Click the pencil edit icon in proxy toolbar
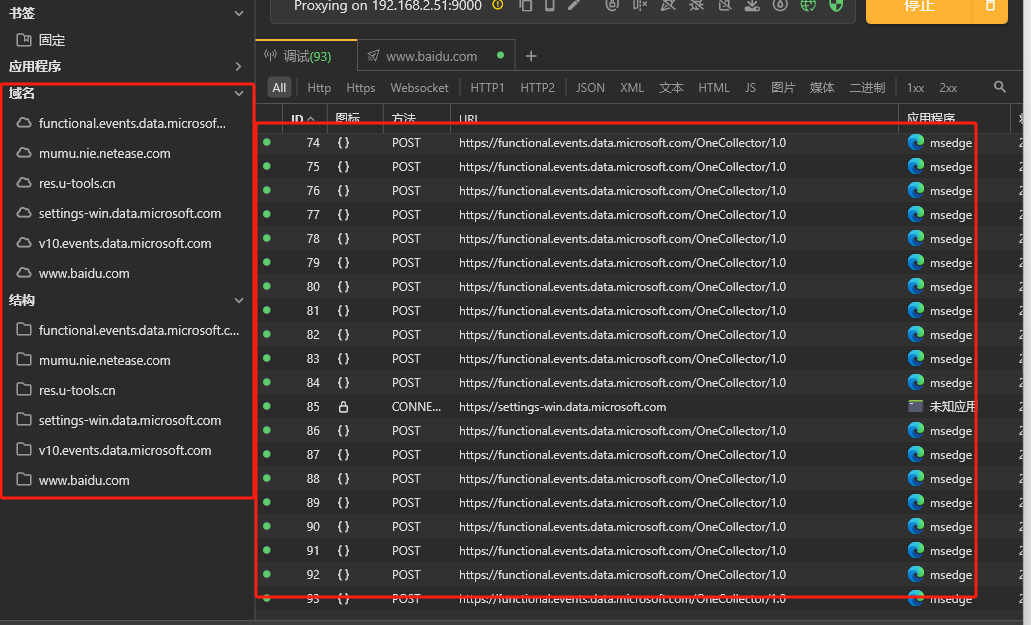Viewport: 1031px width, 625px height. [574, 5]
